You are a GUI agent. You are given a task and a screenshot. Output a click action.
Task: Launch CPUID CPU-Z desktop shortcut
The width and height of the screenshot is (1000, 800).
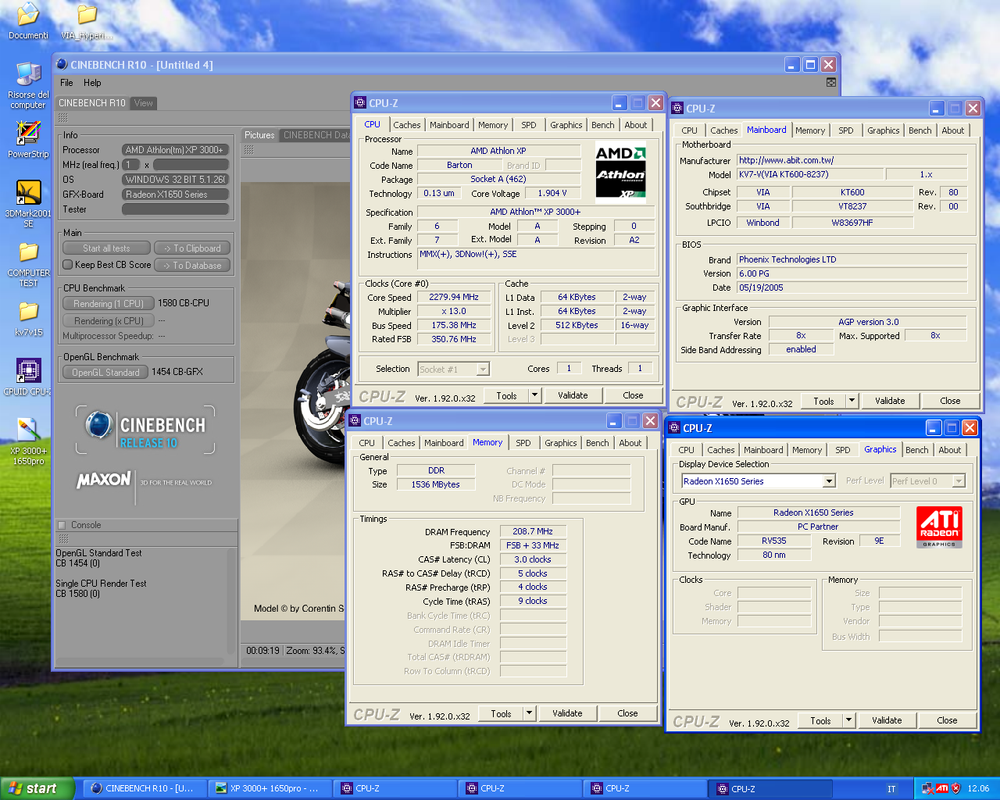click(27, 371)
